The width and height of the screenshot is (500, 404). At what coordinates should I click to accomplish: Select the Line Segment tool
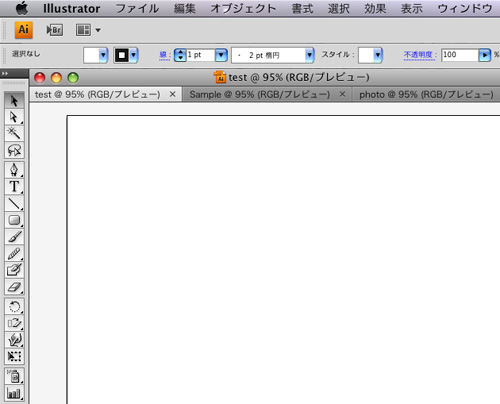pos(14,203)
